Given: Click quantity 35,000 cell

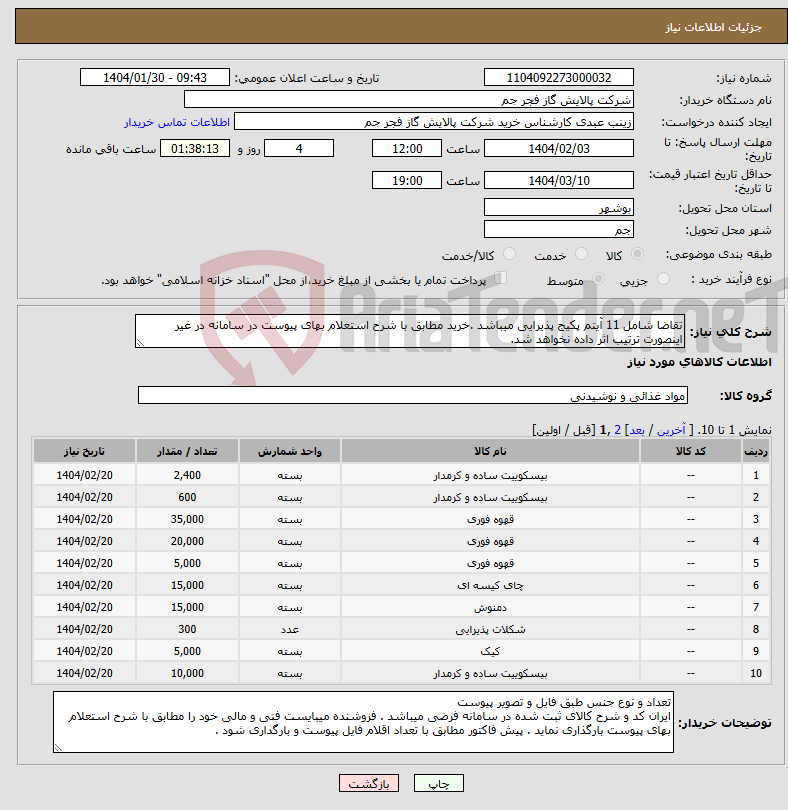Looking at the screenshot, I should (x=187, y=519).
